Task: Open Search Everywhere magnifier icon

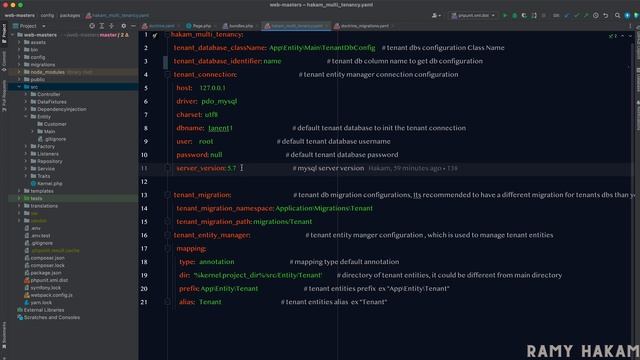Action: 618,16
